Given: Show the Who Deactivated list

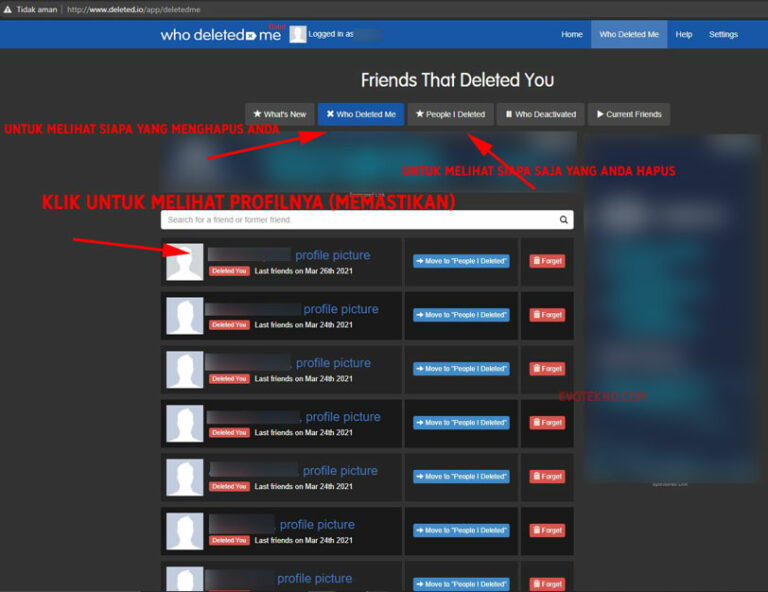Looking at the screenshot, I should click(540, 114).
